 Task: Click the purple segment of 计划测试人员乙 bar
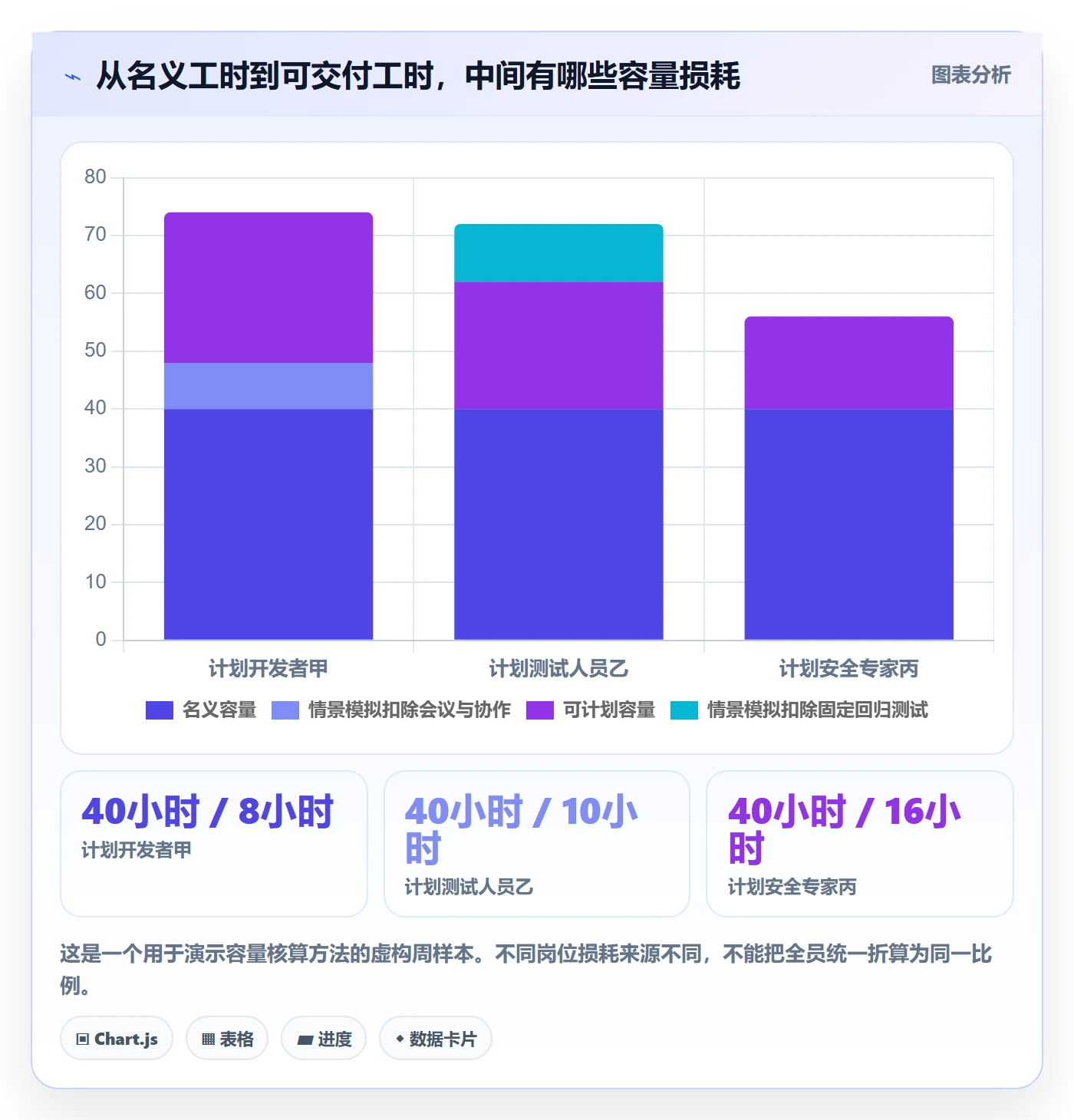[558, 345]
